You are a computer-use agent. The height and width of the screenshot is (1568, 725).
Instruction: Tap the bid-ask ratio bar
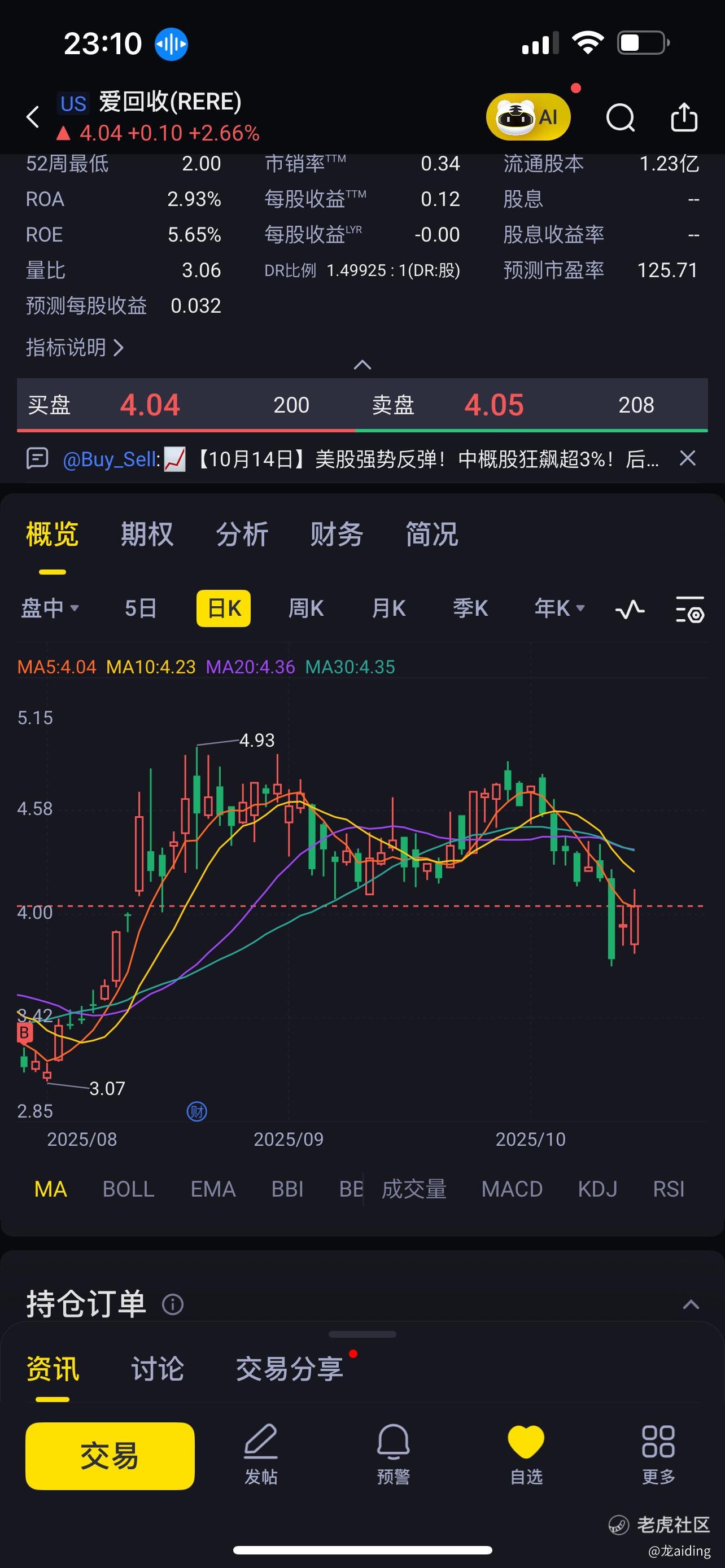pyautogui.click(x=362, y=430)
